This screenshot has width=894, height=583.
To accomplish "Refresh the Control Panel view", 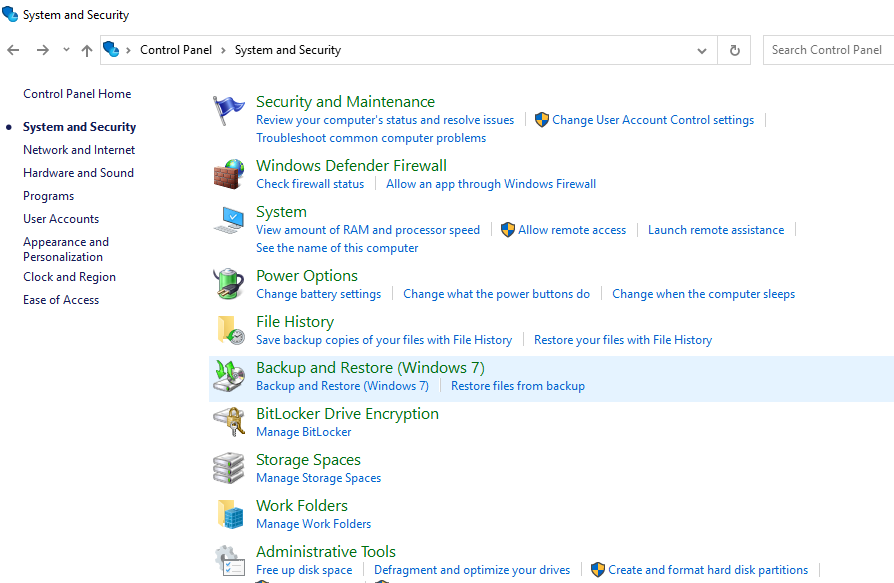I will click(x=734, y=50).
